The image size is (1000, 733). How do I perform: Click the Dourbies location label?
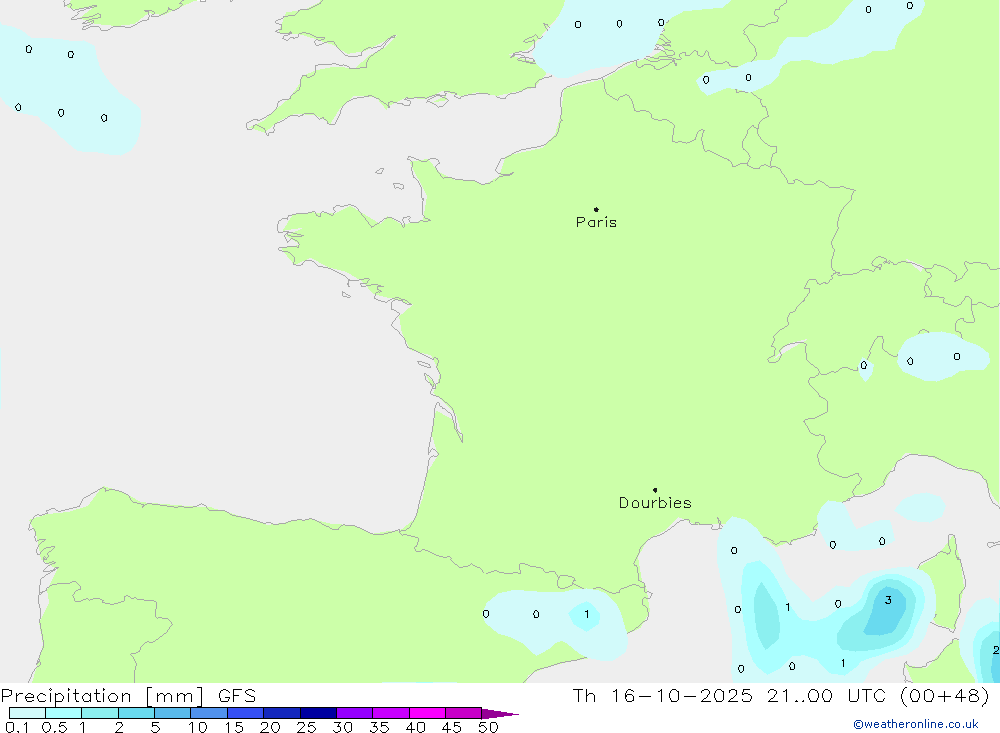tap(655, 503)
